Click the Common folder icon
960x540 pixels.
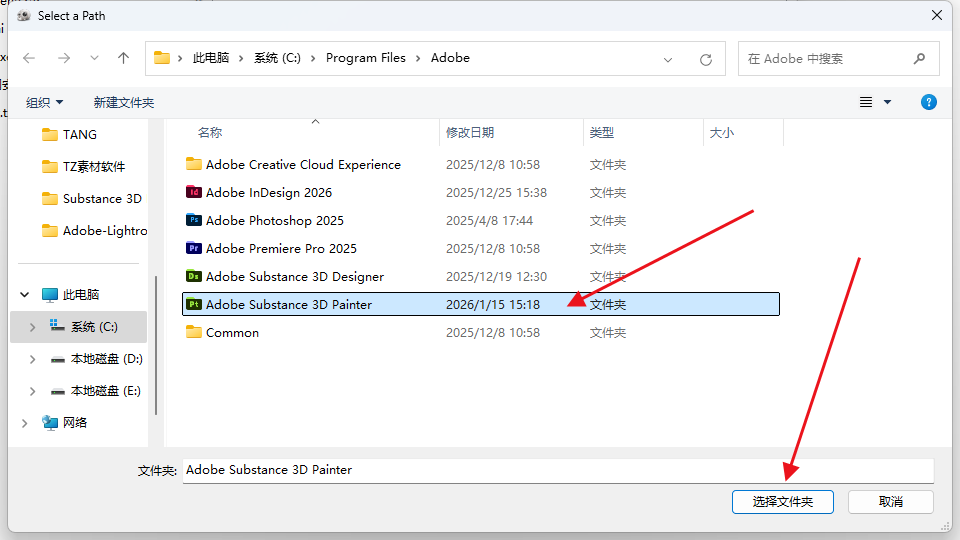pos(193,332)
